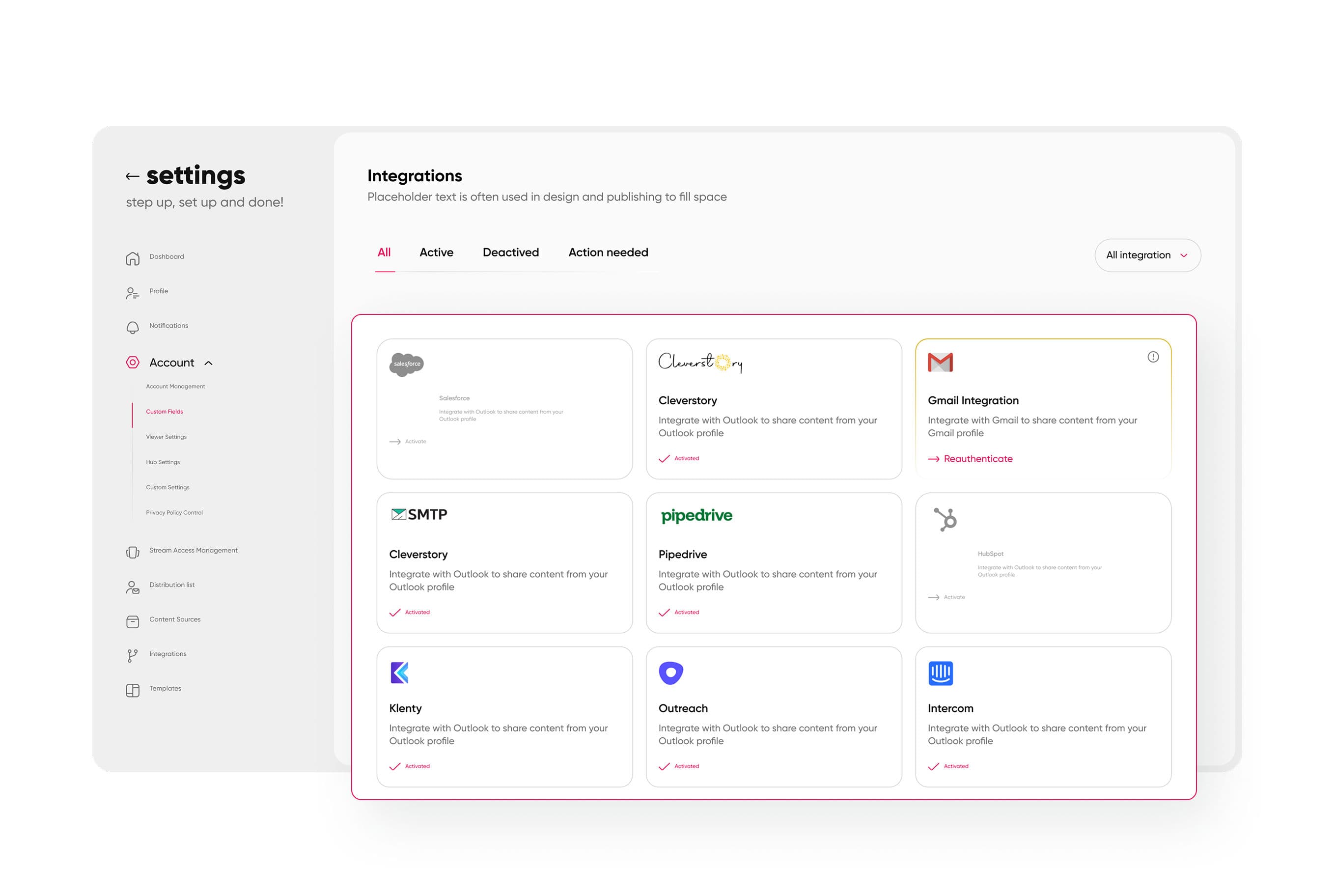Click the Stream Access Management icon

133,553
